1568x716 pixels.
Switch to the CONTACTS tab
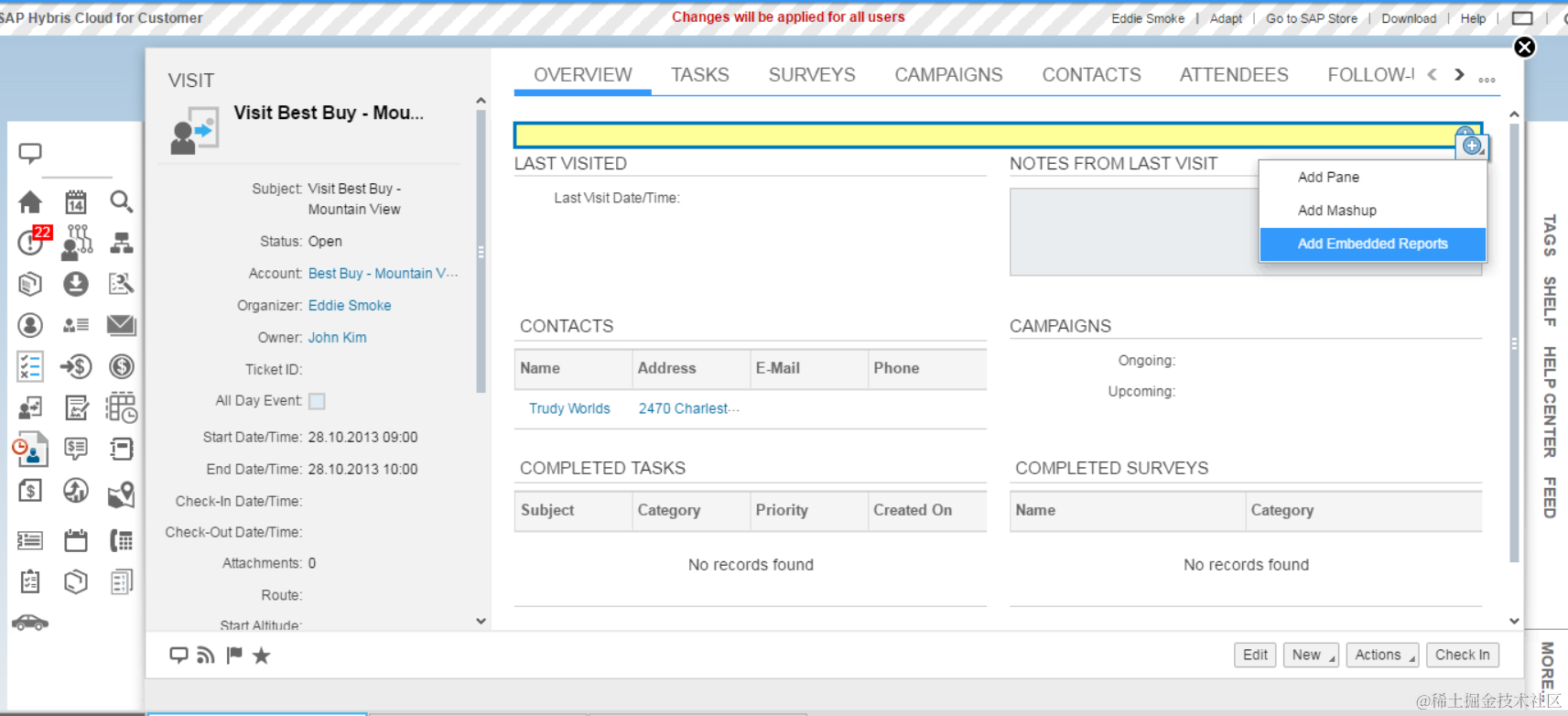[1091, 75]
